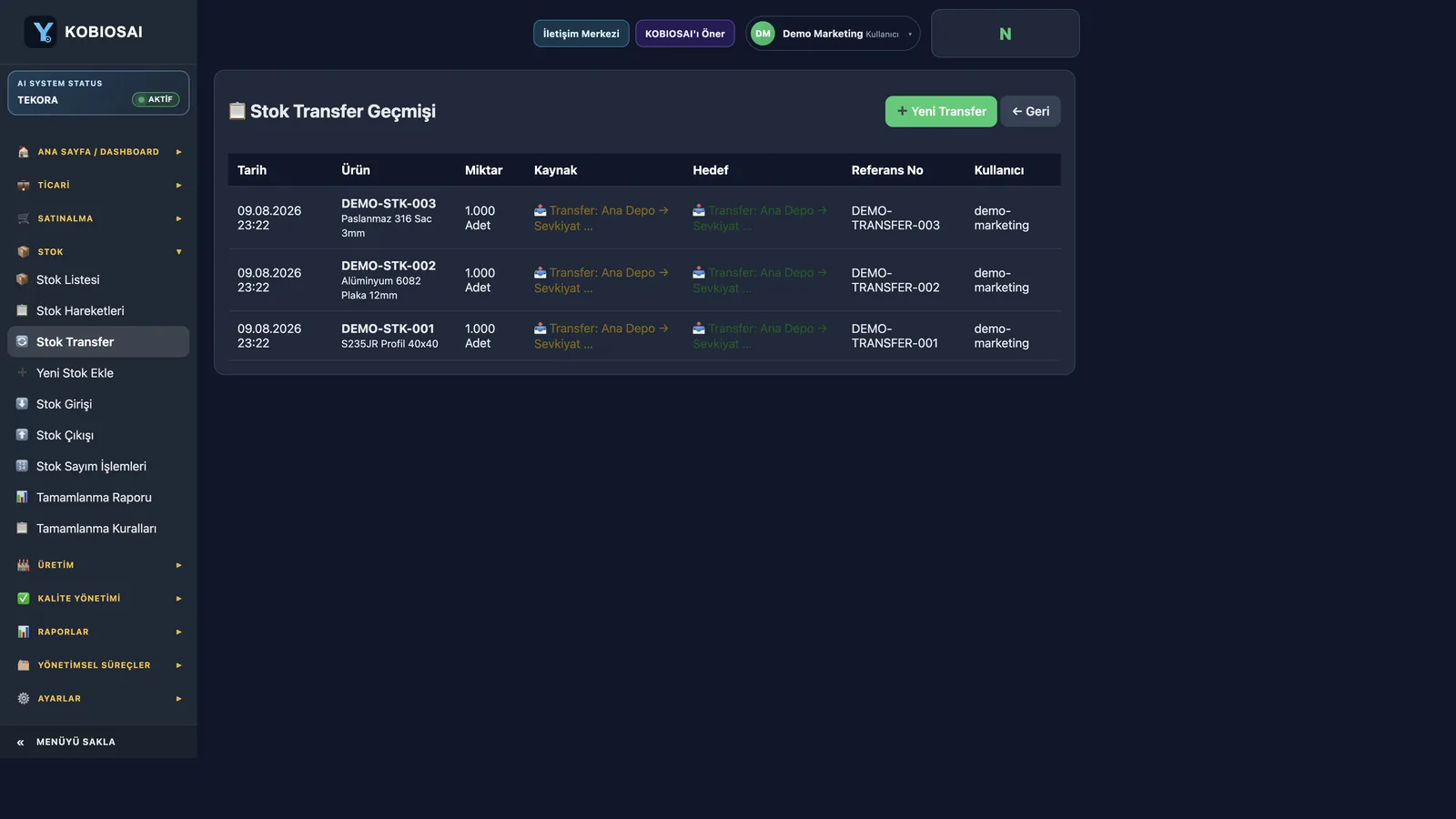
Task: Expand the Ayarlar menu arrow
Action: coord(178,698)
